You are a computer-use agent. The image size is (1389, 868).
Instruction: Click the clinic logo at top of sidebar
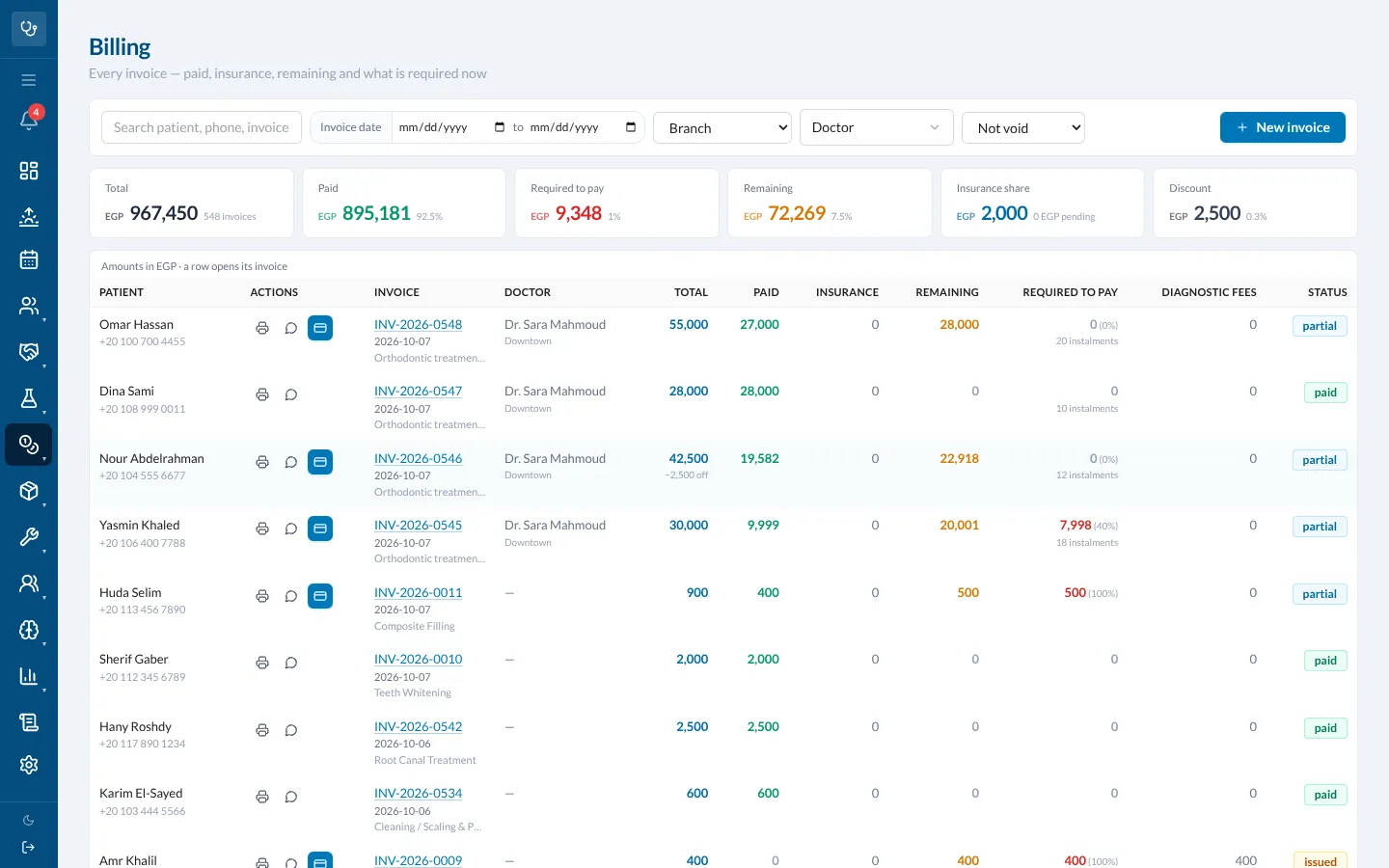tap(29, 29)
